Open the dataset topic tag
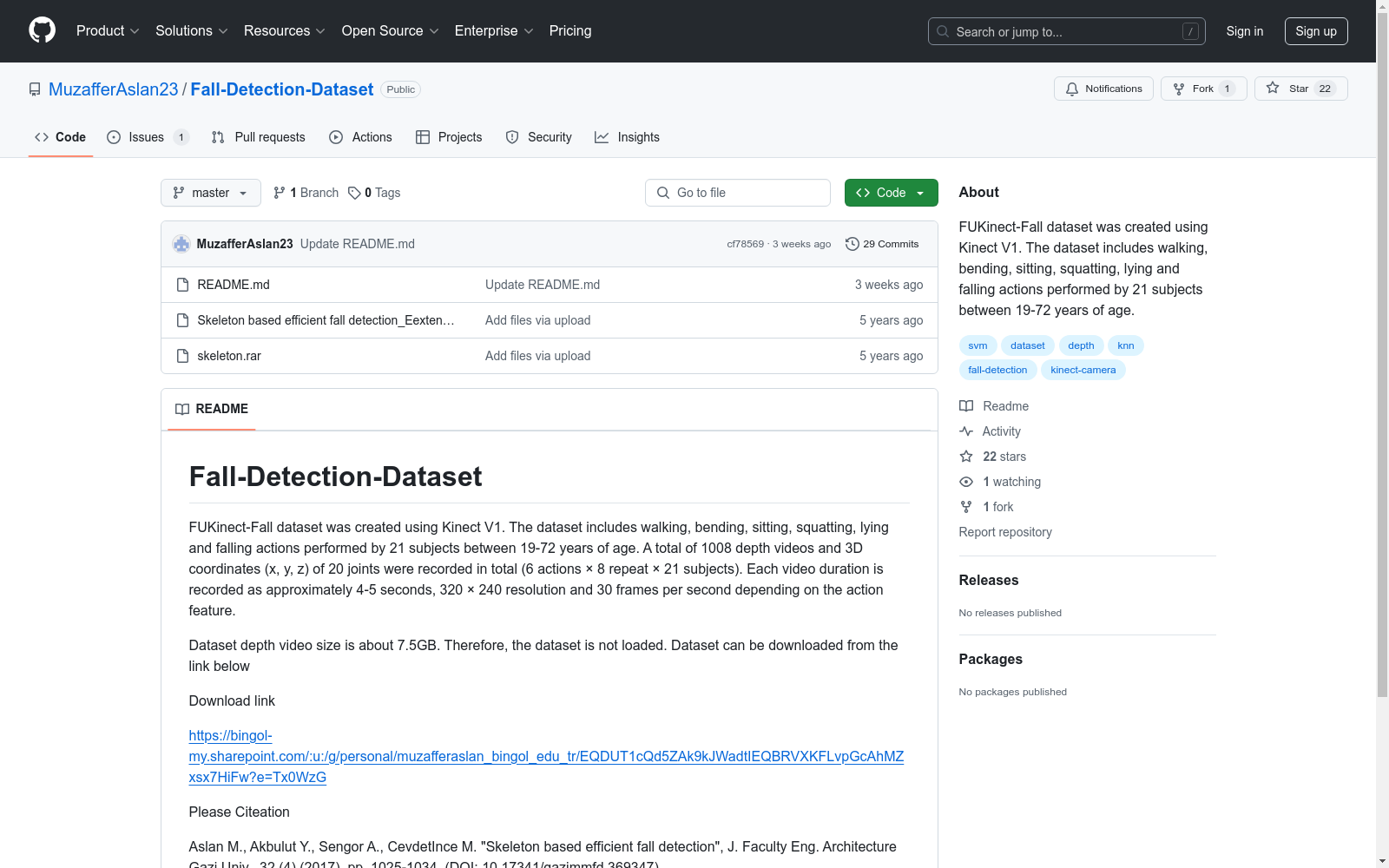Image resolution: width=1389 pixels, height=868 pixels. pyautogui.click(x=1028, y=345)
